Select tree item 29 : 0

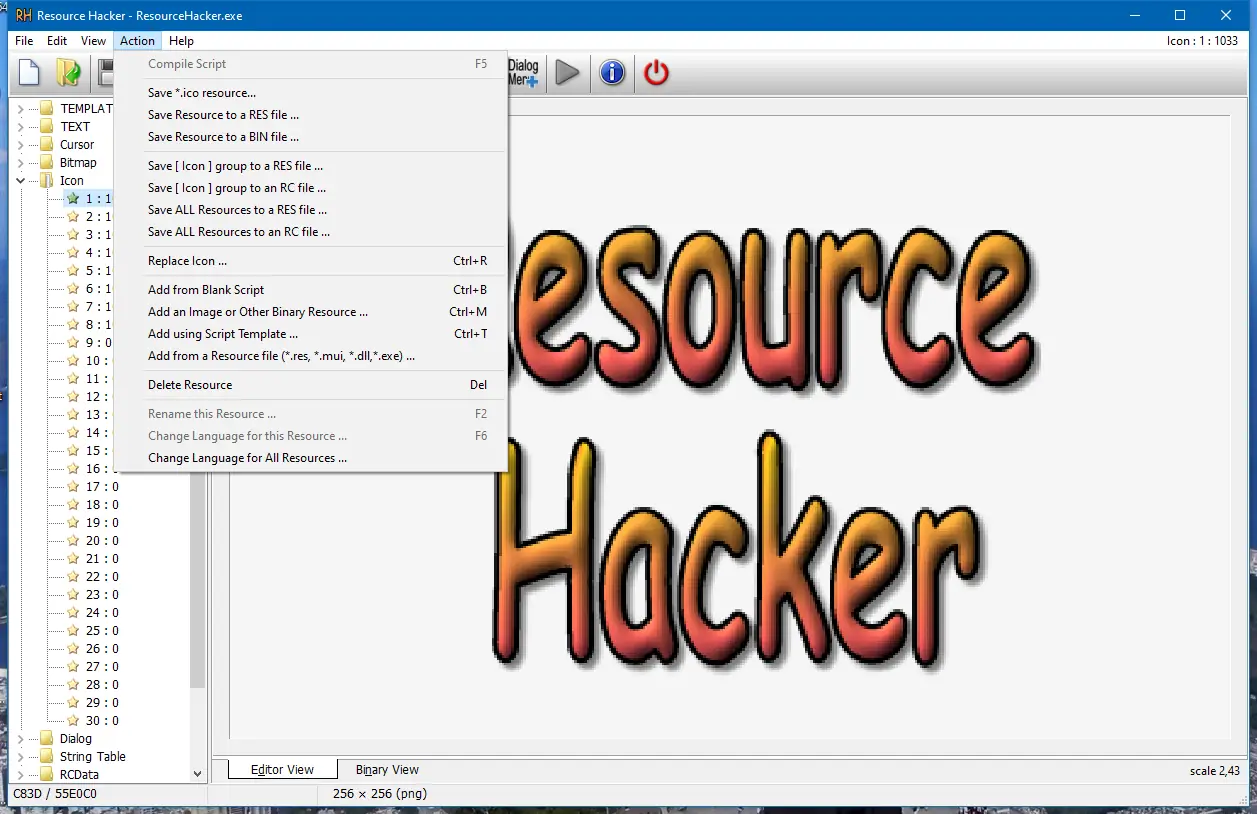coord(102,703)
